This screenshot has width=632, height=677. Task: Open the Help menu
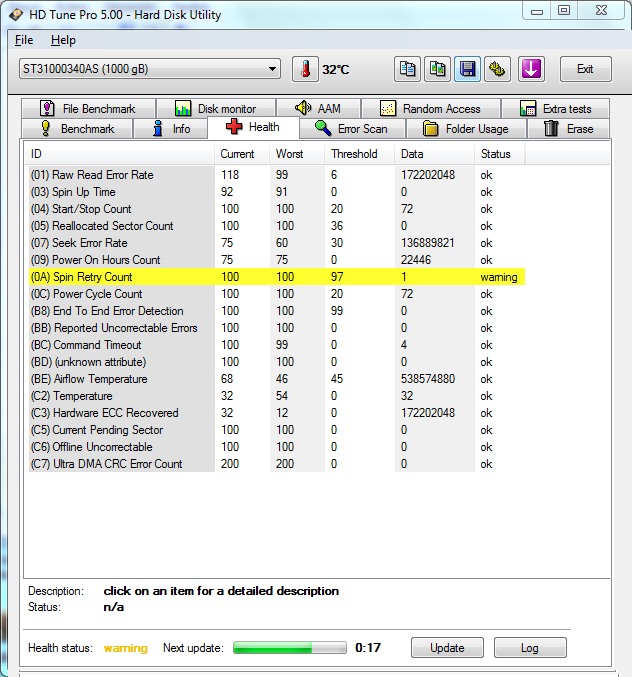coord(63,40)
